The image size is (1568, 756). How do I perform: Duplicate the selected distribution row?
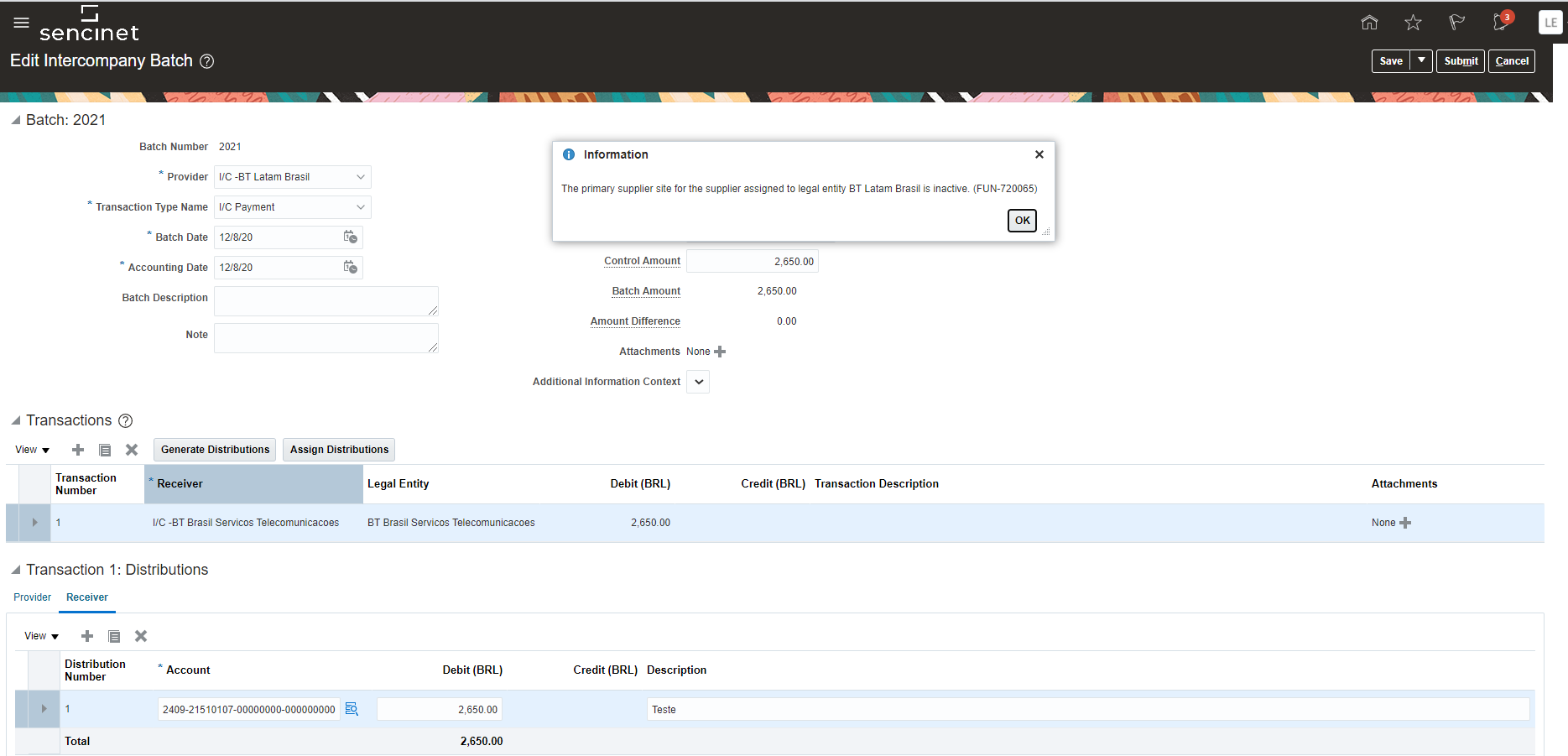click(114, 636)
